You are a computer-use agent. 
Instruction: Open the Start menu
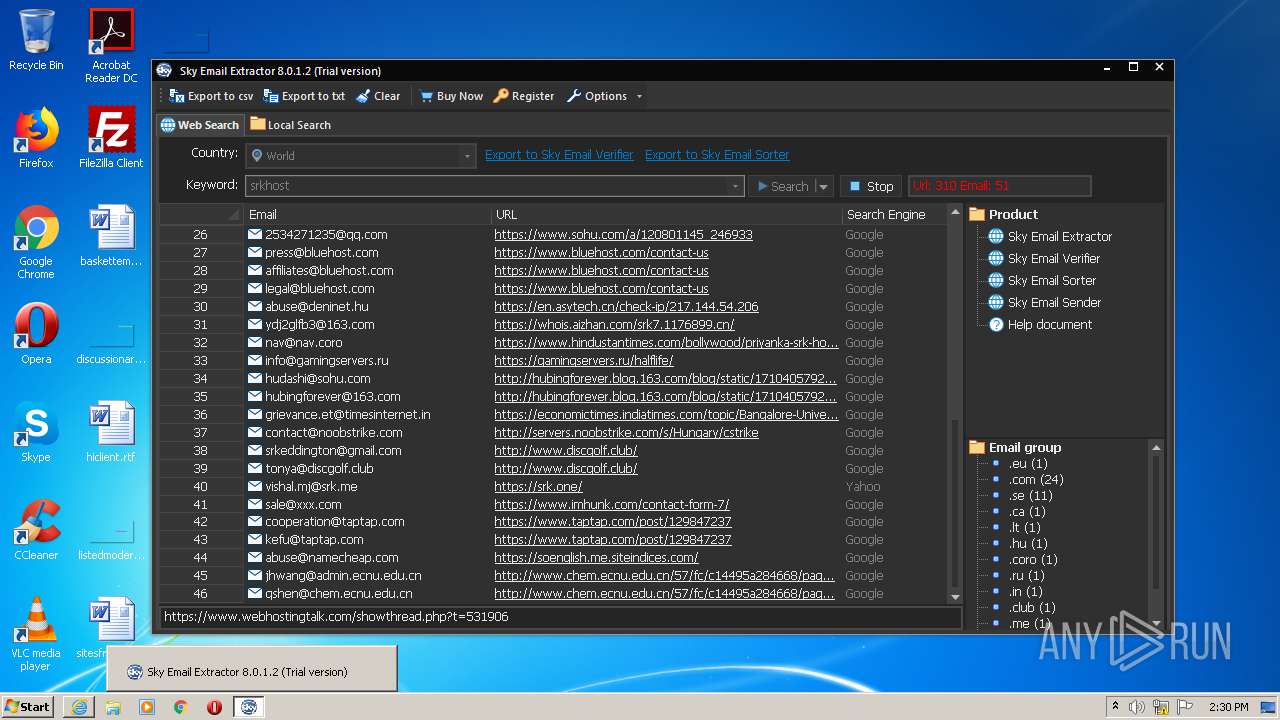point(27,707)
